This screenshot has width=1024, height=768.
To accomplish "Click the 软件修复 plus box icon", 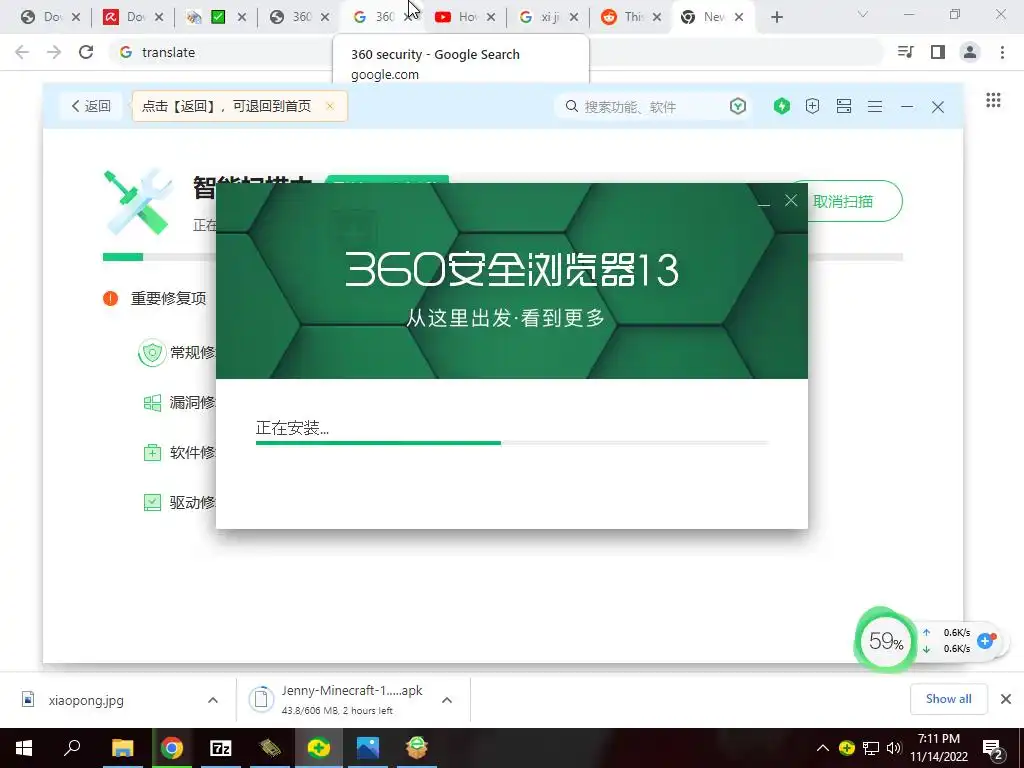I will [152, 453].
